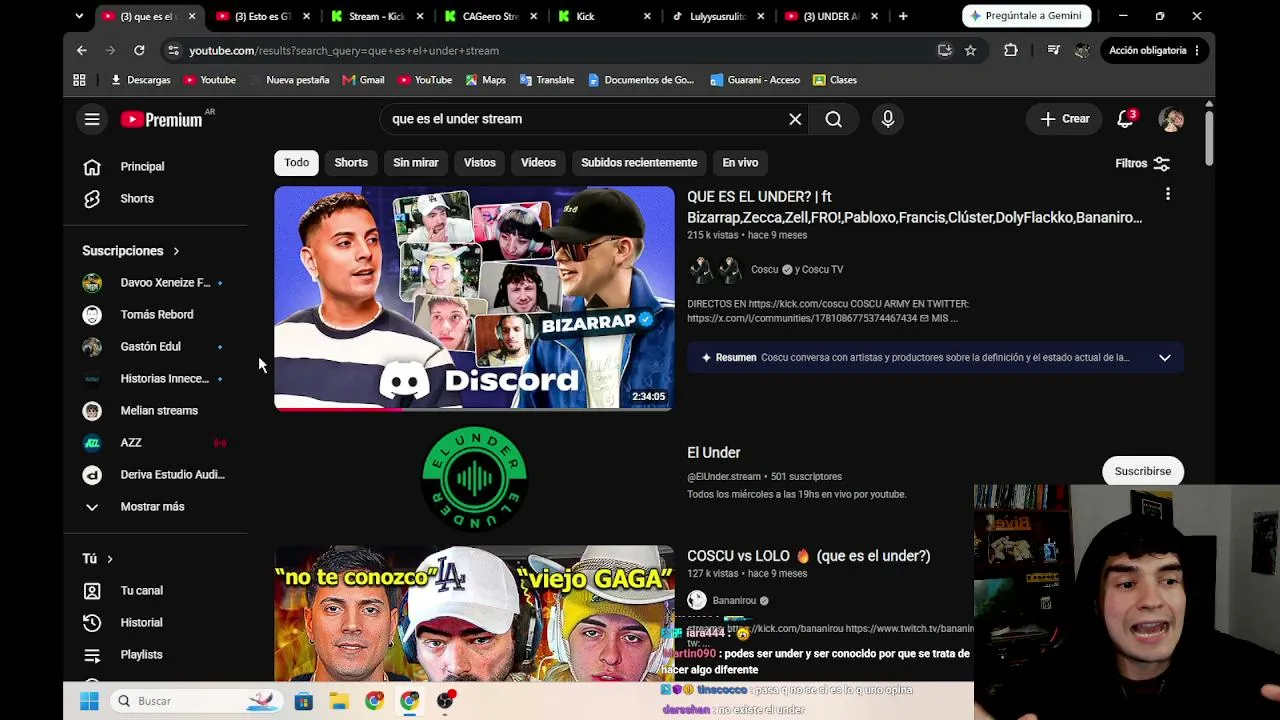Bookmark this page with the star
The height and width of the screenshot is (720, 1280).
point(970,50)
